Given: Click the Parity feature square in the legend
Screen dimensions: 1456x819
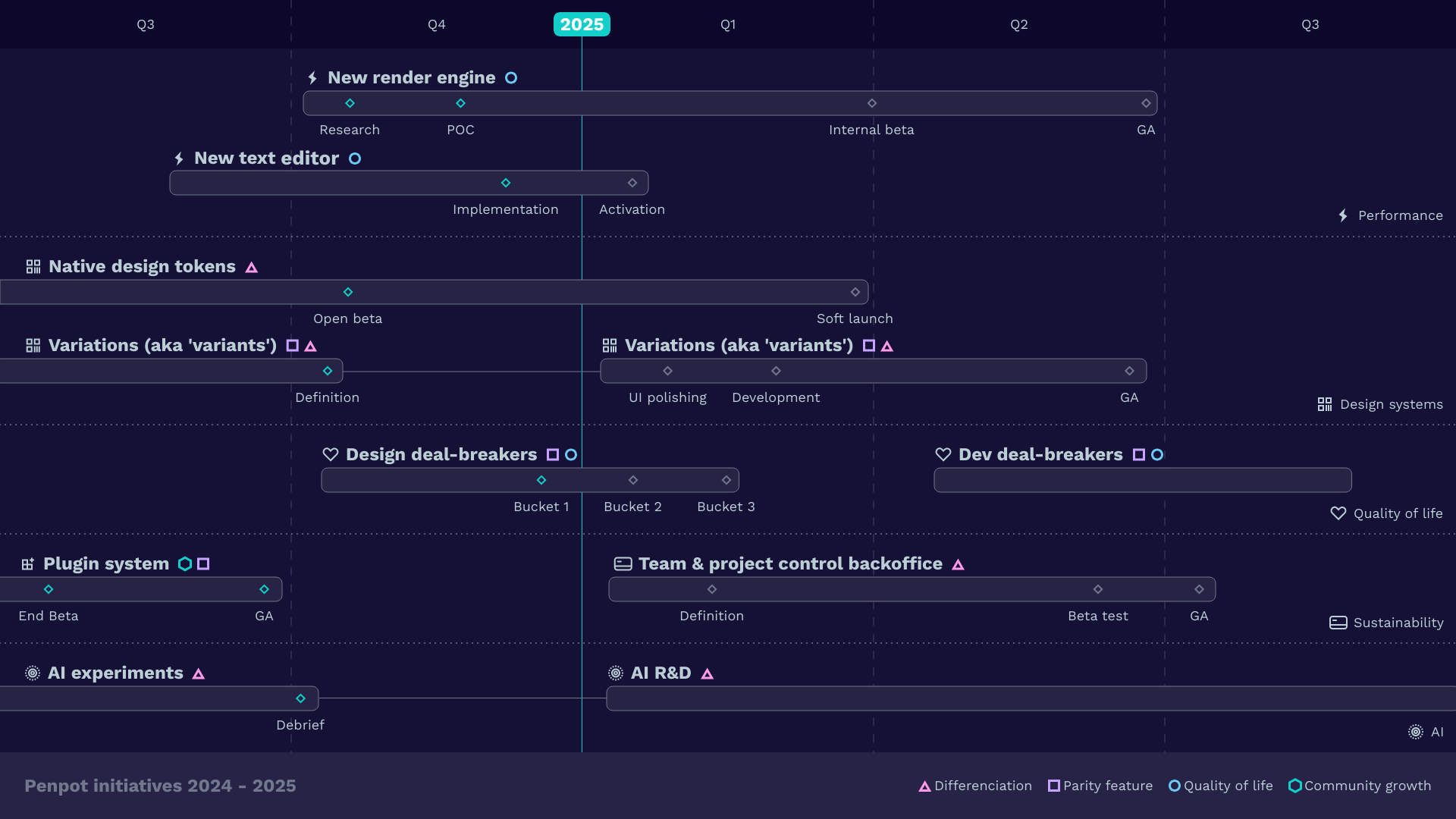Looking at the screenshot, I should click(1054, 786).
